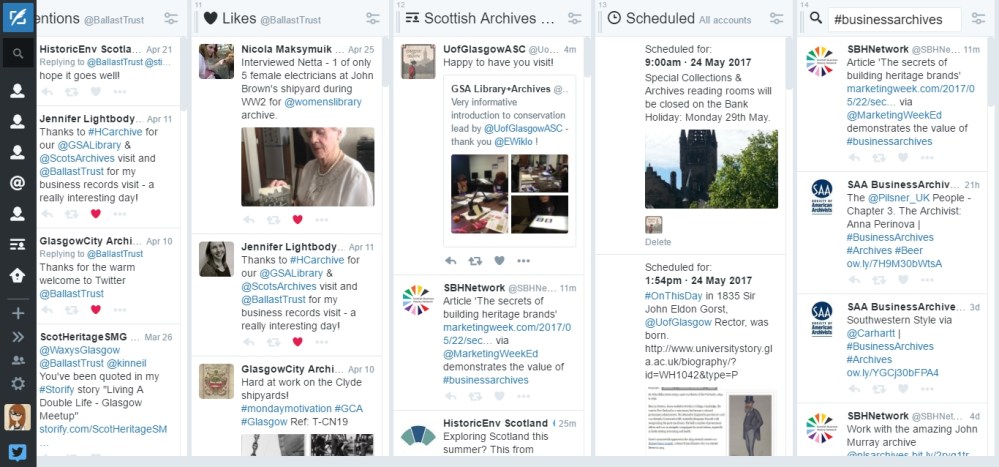Jump to the Mentions column via @ icon
This screenshot has width=999, height=467.
coord(17,183)
